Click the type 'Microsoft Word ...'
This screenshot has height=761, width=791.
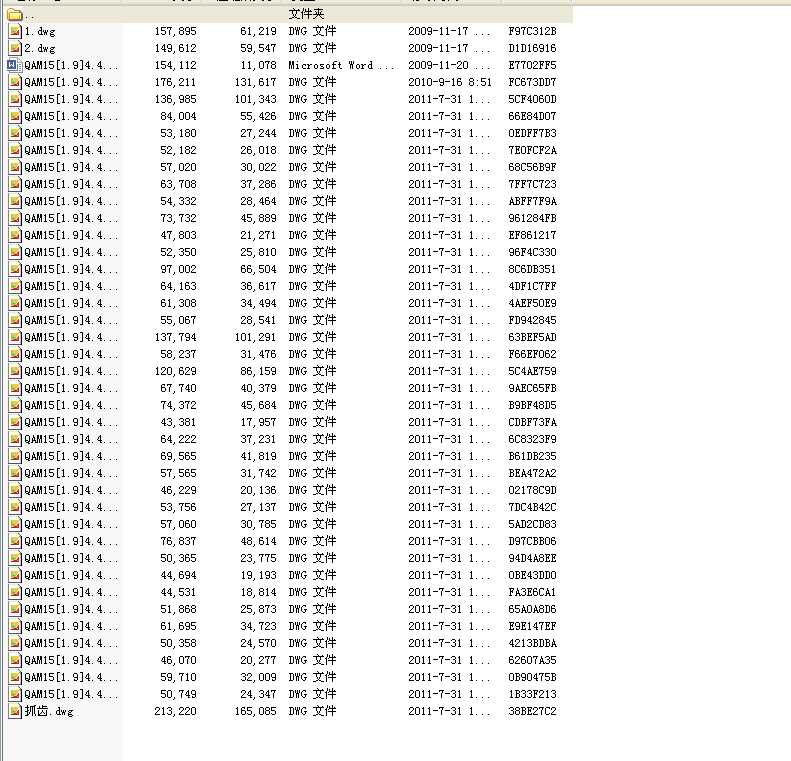tap(341, 66)
